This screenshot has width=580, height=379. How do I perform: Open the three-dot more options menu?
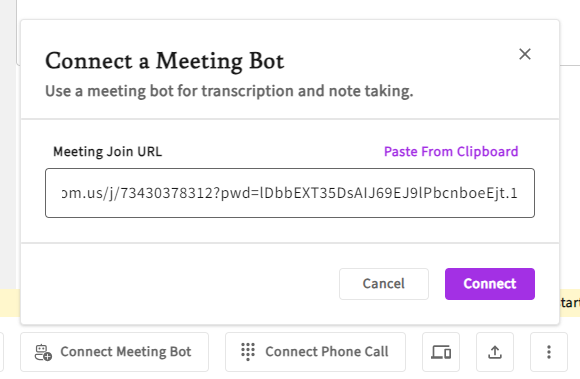click(549, 352)
